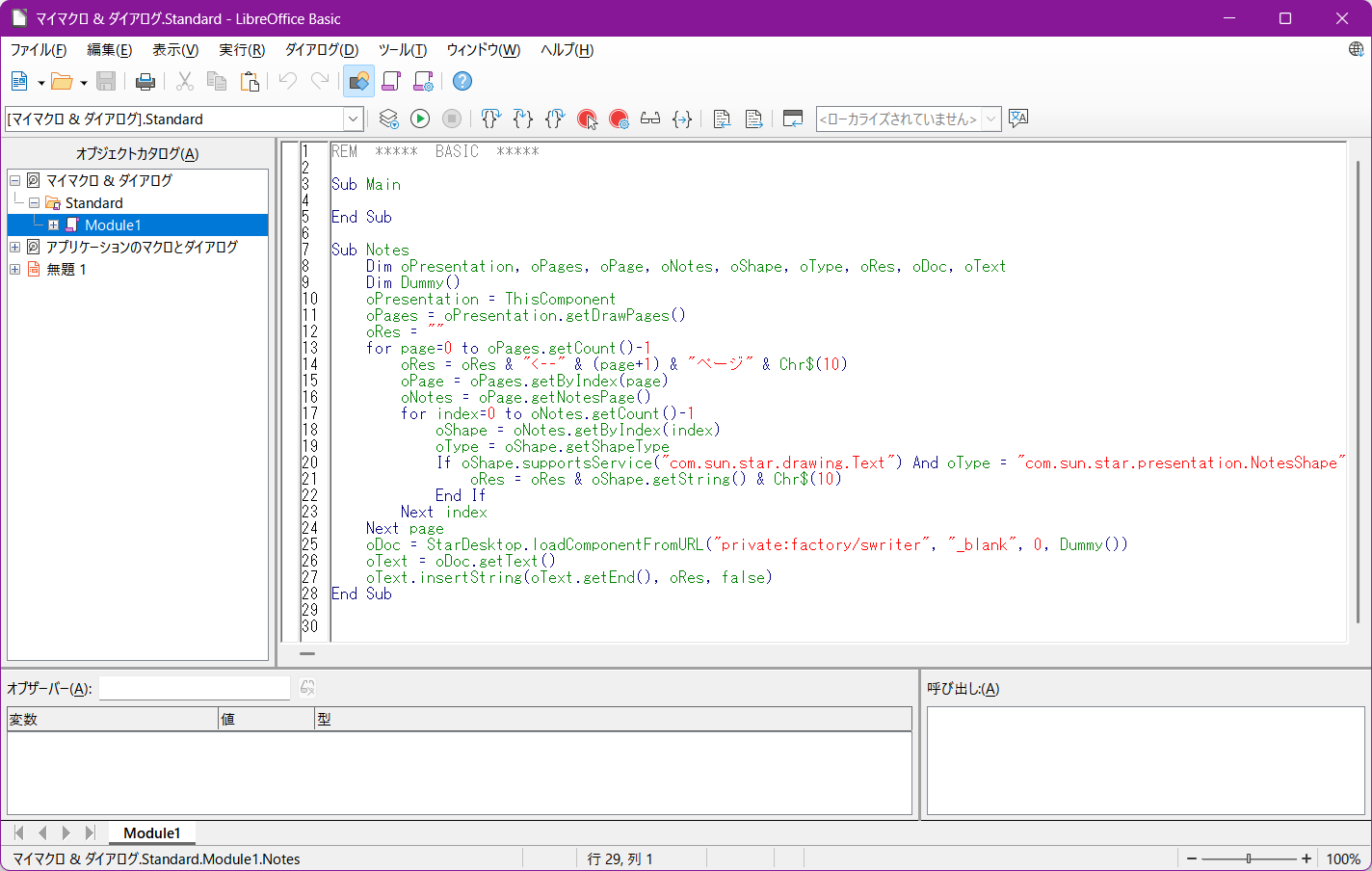Toggle the Enable Watch glasses icon

[x=650, y=119]
